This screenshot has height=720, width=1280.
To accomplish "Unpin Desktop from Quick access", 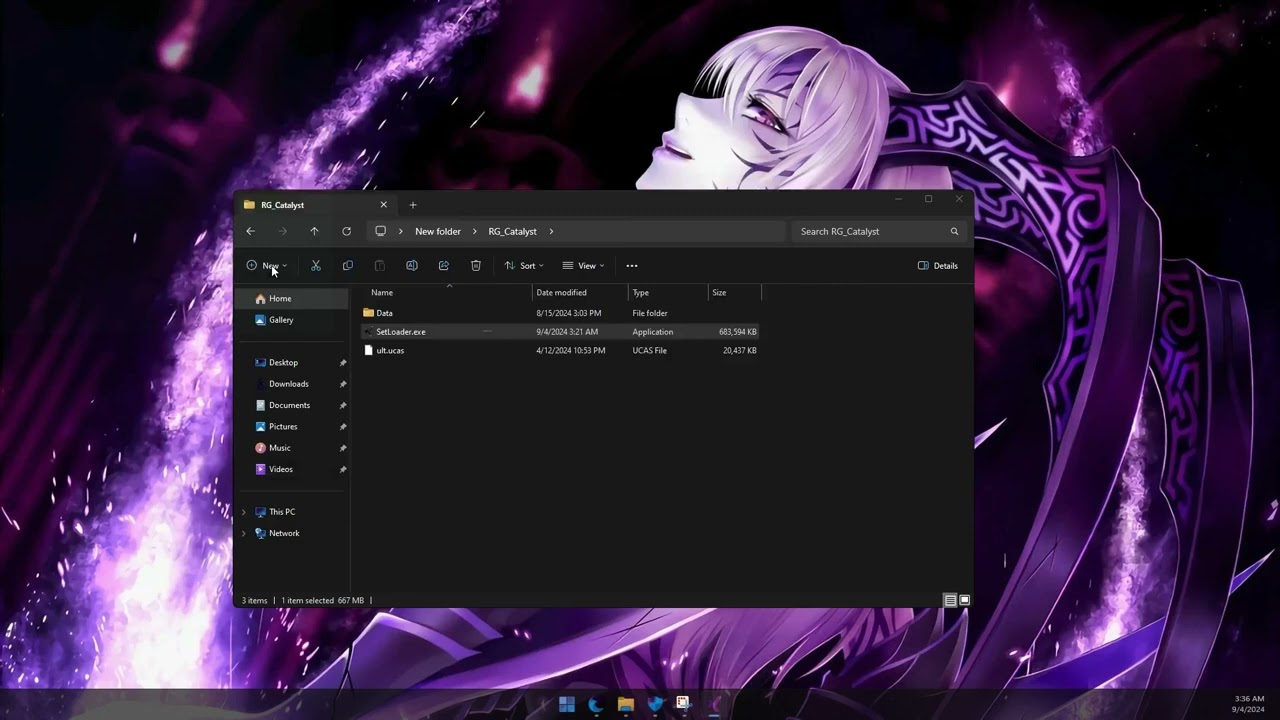I will point(343,363).
